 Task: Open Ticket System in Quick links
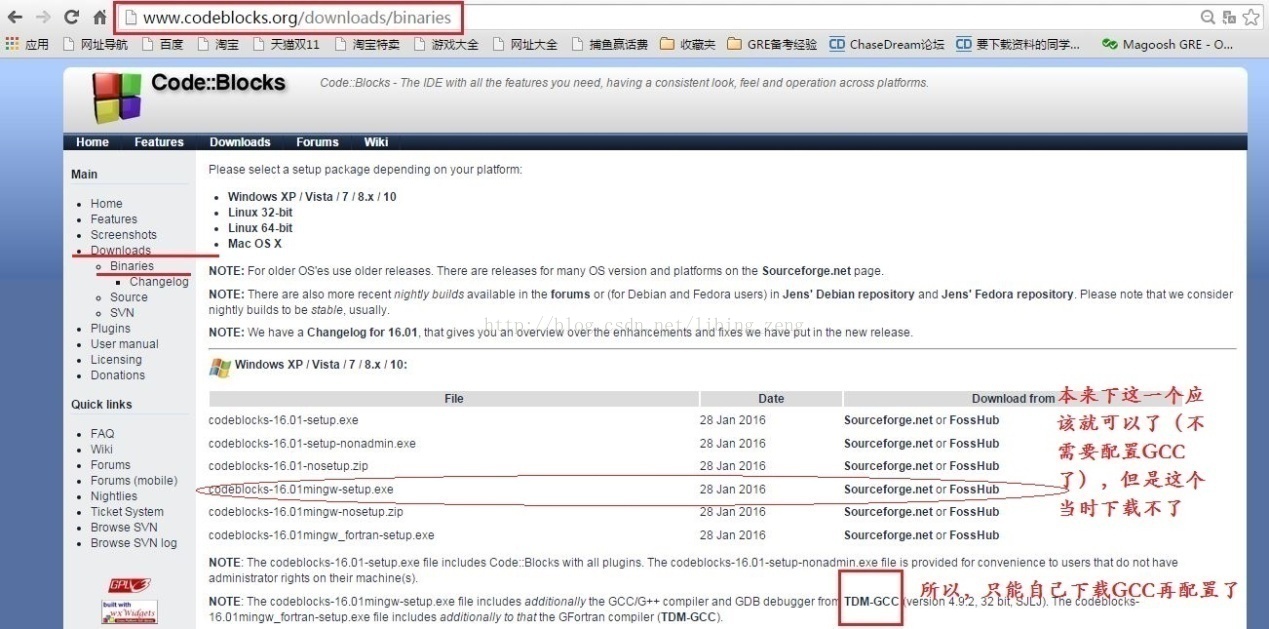(x=126, y=512)
